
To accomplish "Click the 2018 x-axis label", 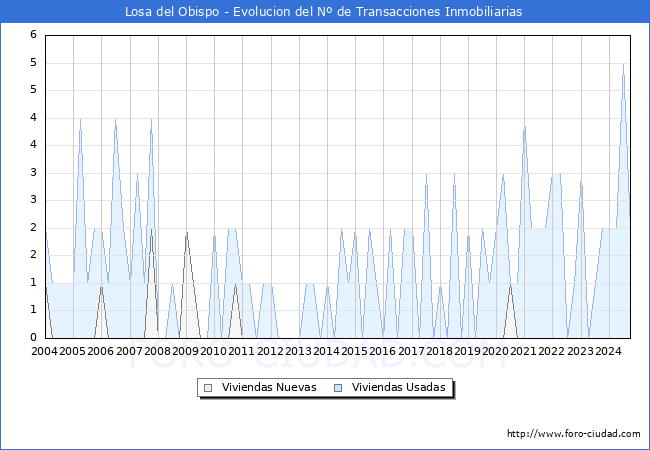I will (x=439, y=351).
